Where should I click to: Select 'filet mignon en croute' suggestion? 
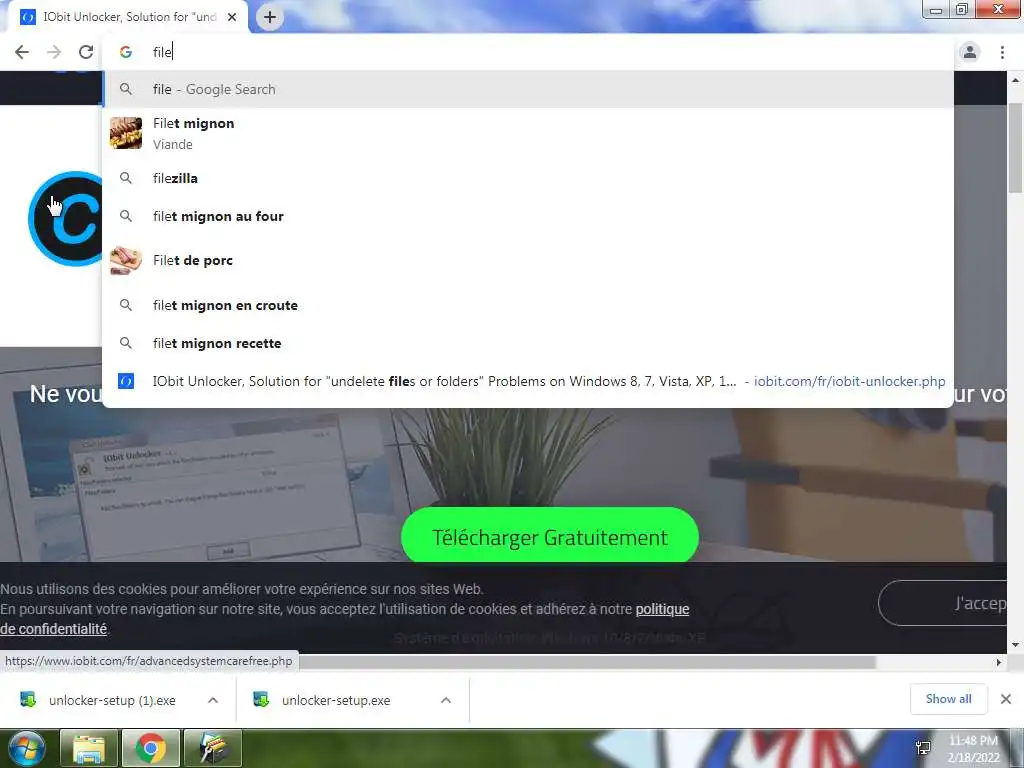pos(528,305)
